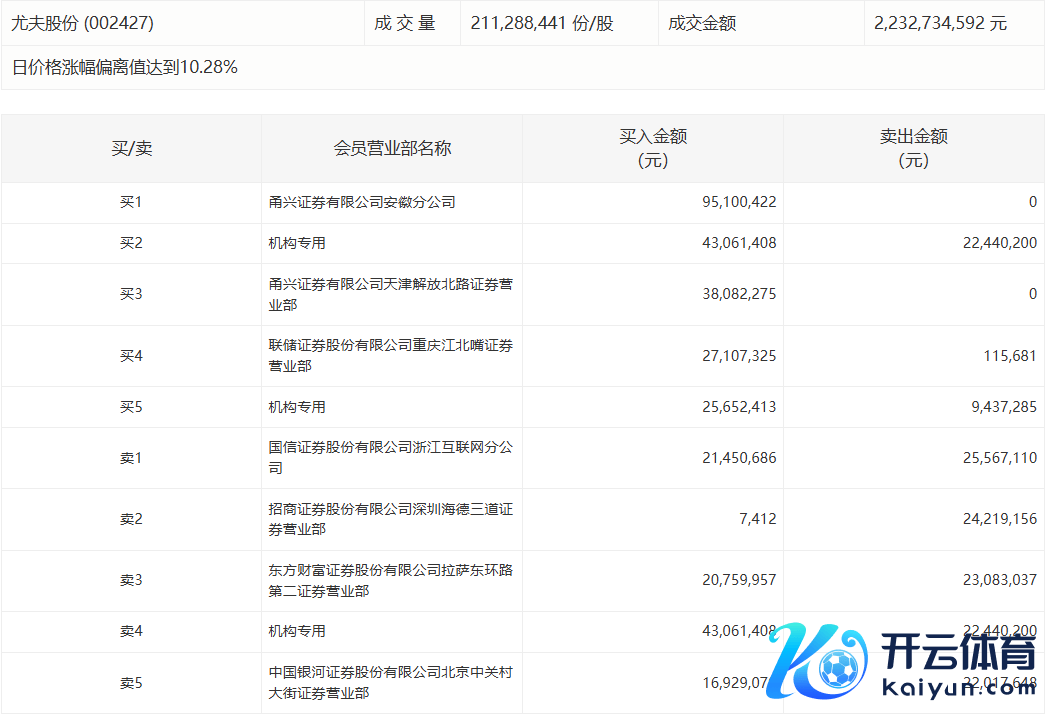Select 甬兴证券有限公司安徽分公司 in the 买1 row
The height and width of the screenshot is (721, 1051).
point(362,202)
